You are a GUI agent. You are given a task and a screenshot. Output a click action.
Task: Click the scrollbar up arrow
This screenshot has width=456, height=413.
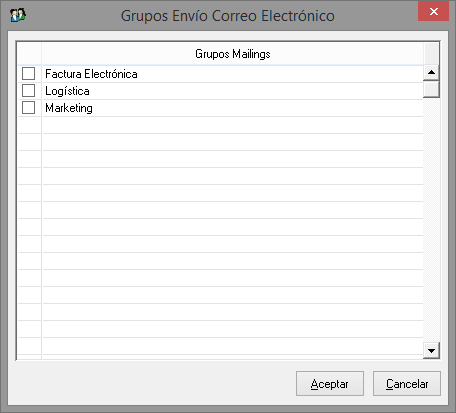coord(431,72)
